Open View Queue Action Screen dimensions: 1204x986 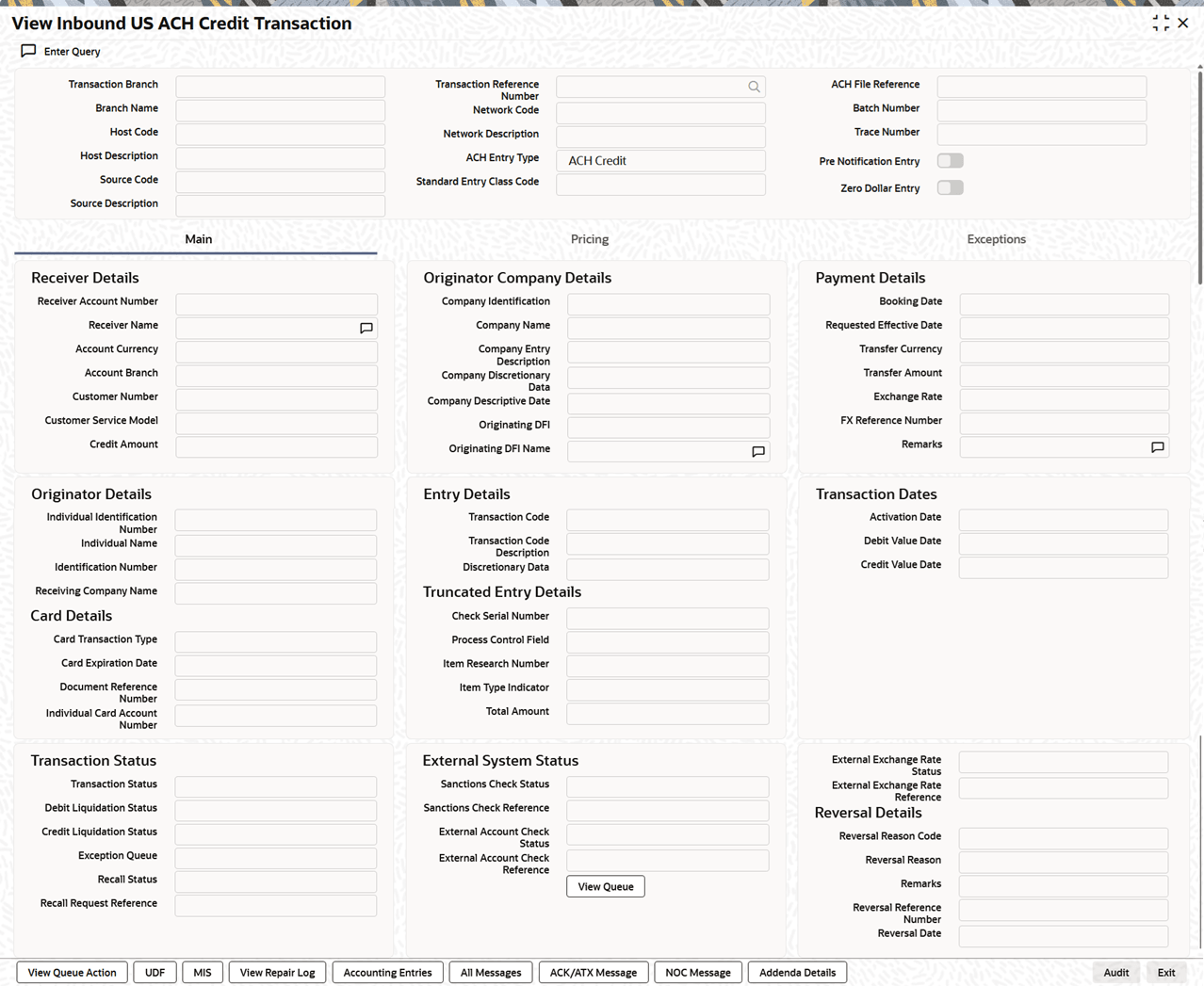pos(73,973)
